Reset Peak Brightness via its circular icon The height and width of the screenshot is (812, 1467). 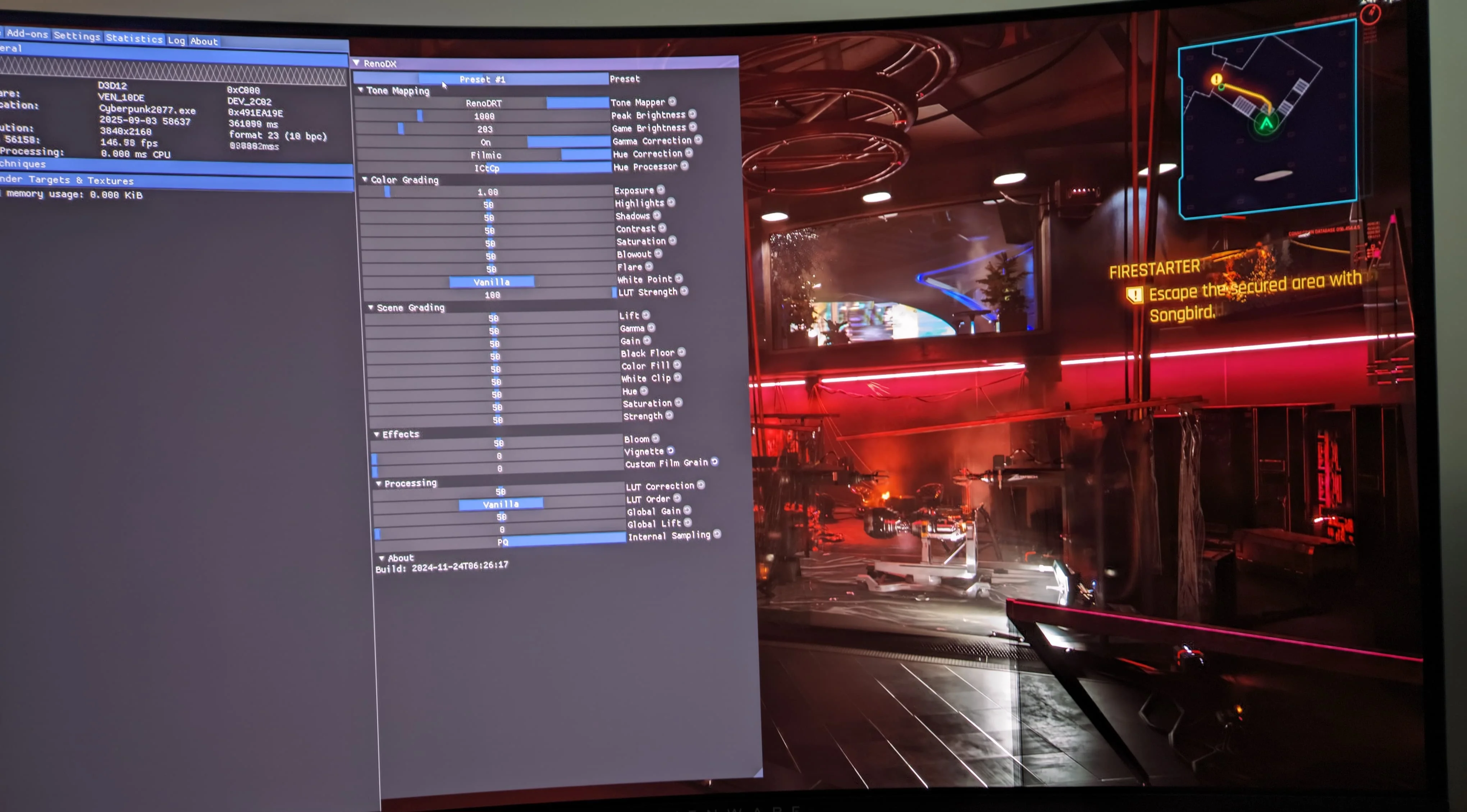click(x=692, y=114)
